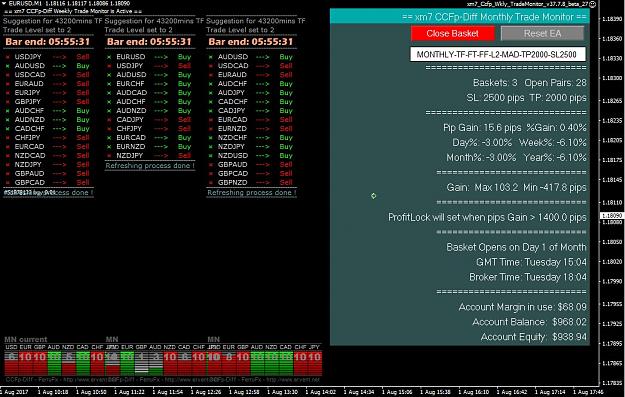
Task: Click the 'Baskets: 3' text
Action: (495, 83)
